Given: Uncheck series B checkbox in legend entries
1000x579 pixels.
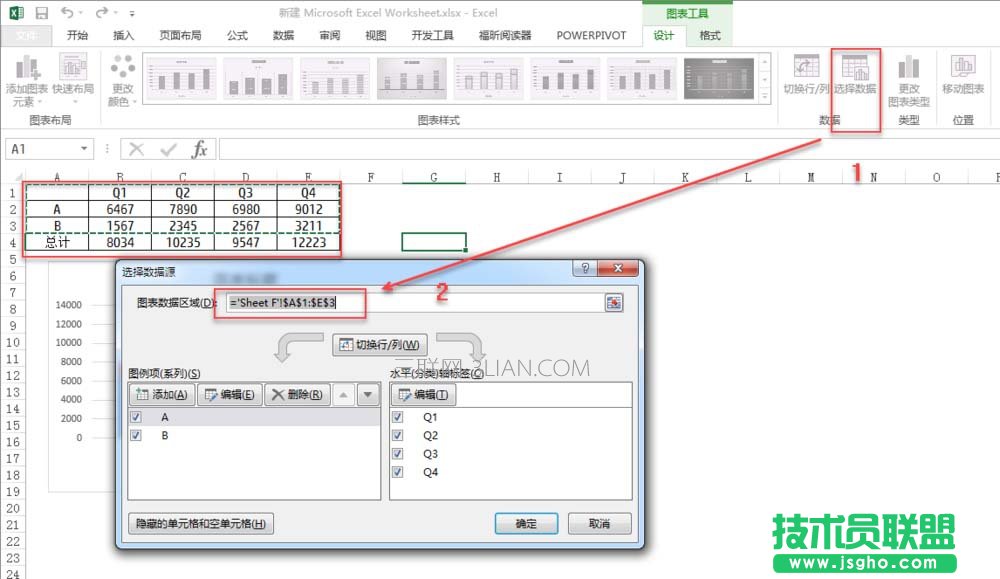Looking at the screenshot, I should [136, 436].
